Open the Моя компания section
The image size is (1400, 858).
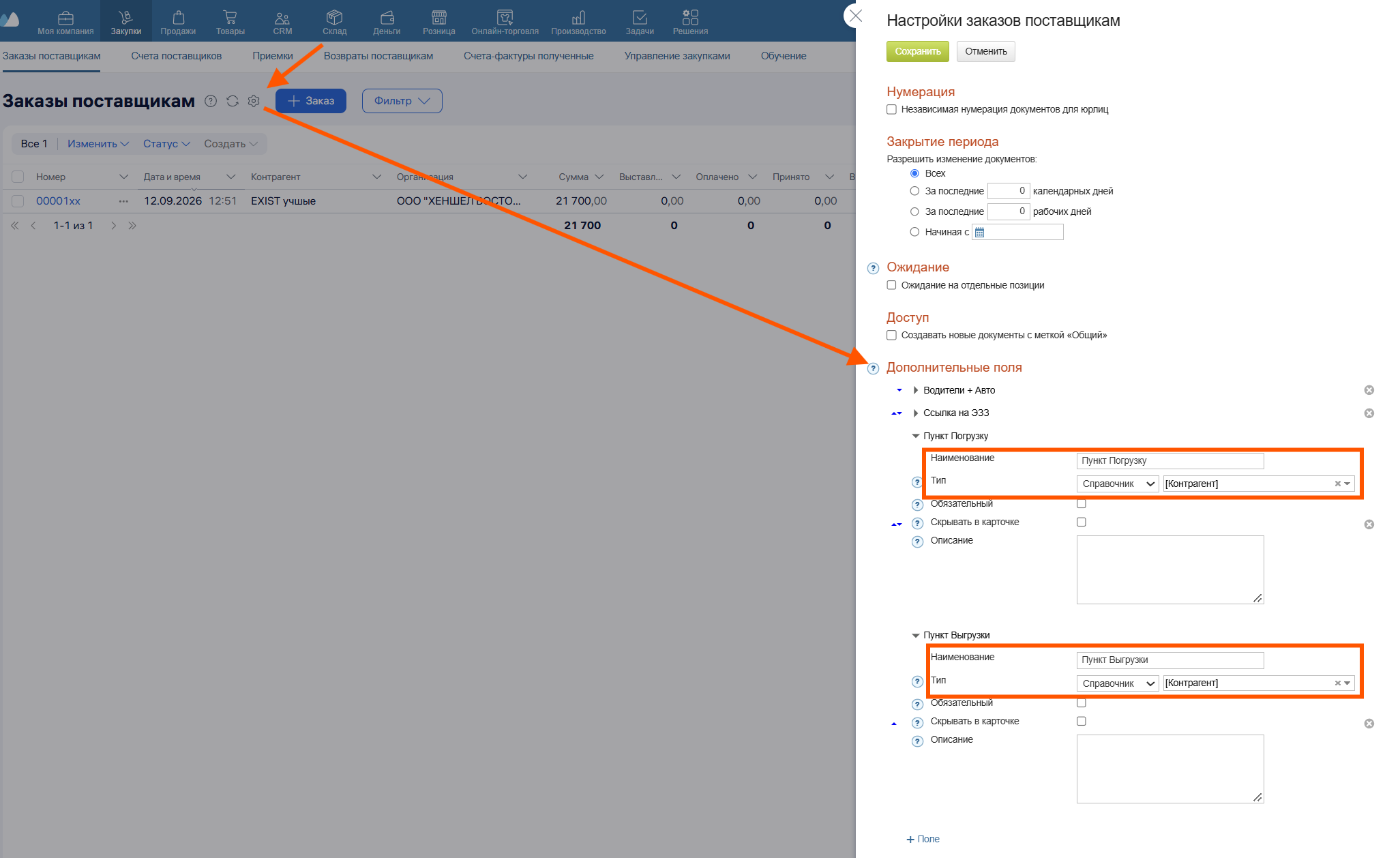[x=65, y=22]
